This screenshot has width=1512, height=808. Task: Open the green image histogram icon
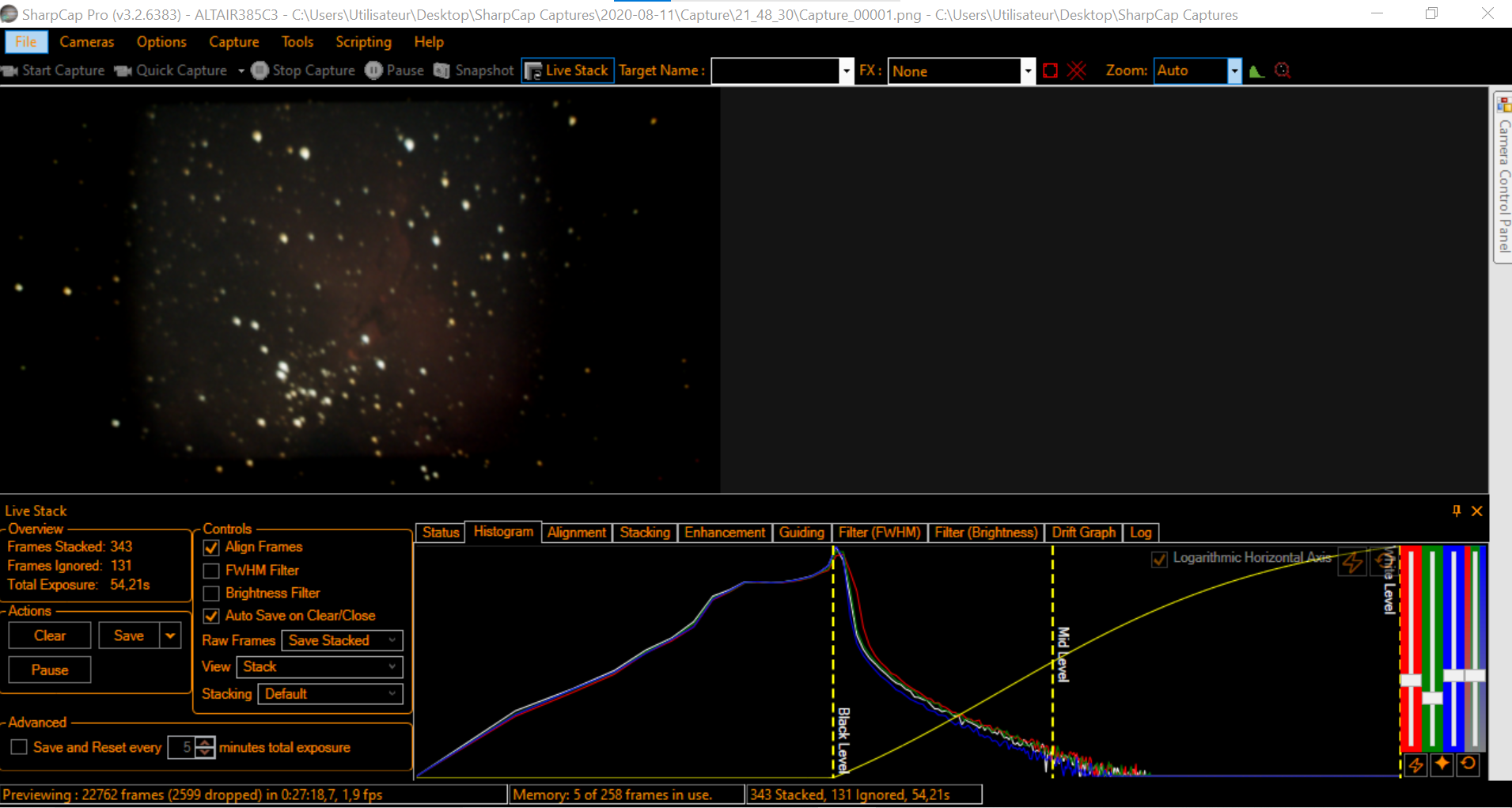coord(1256,71)
